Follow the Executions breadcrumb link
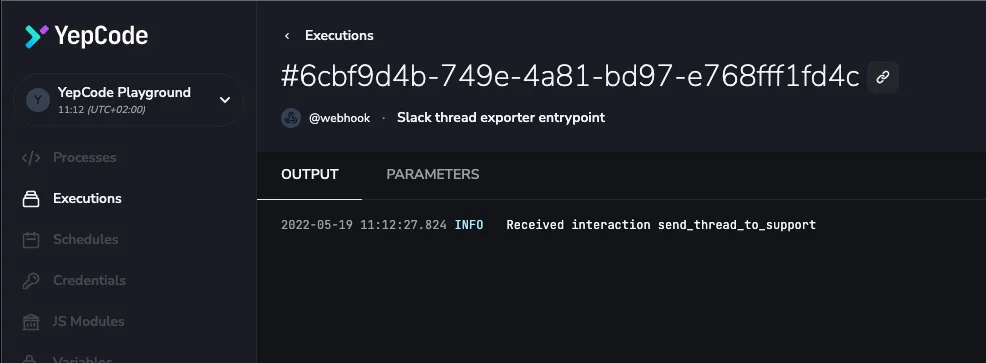This screenshot has height=363, width=986. pos(339,36)
